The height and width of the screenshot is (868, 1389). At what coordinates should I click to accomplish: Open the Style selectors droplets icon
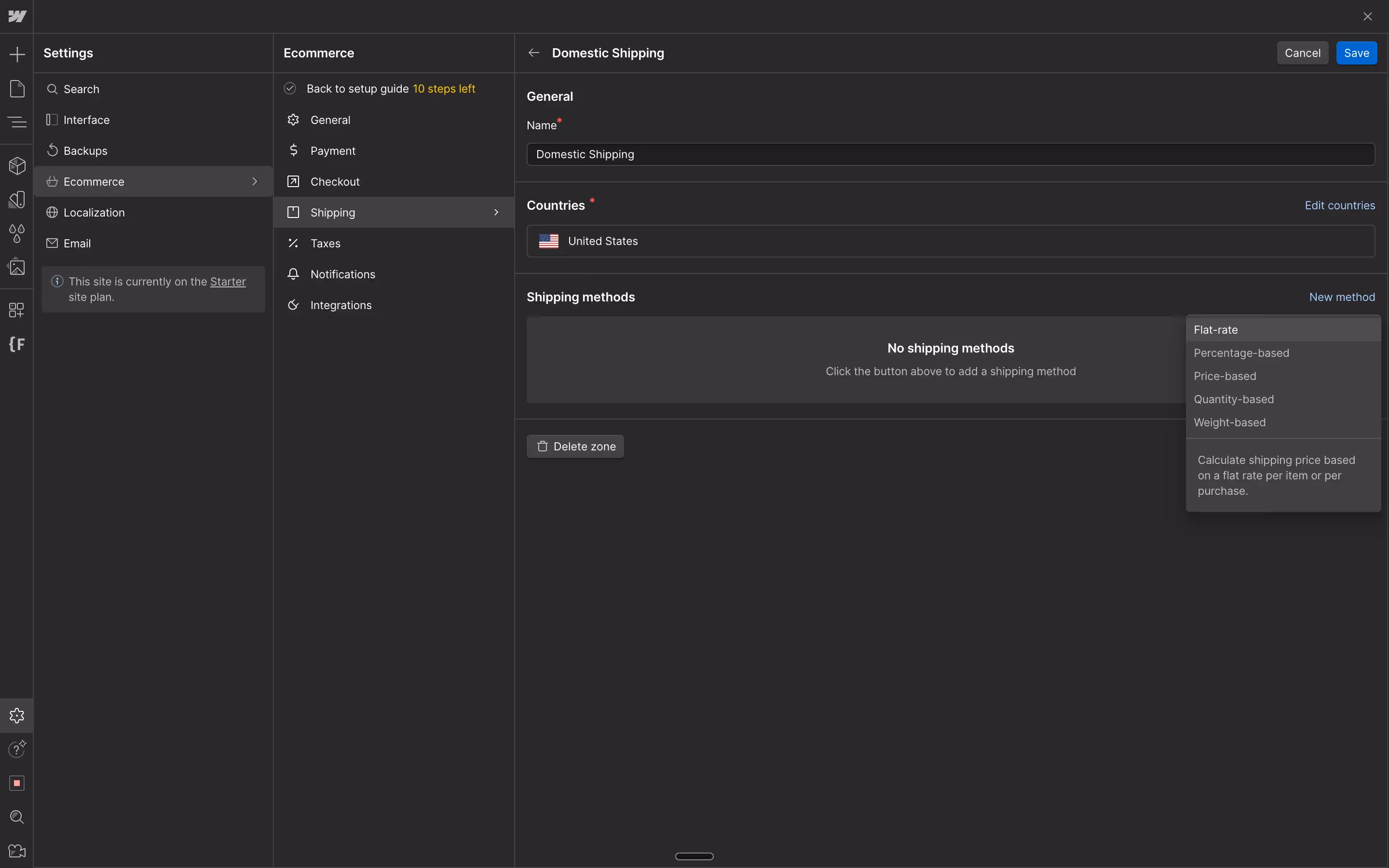[x=17, y=233]
